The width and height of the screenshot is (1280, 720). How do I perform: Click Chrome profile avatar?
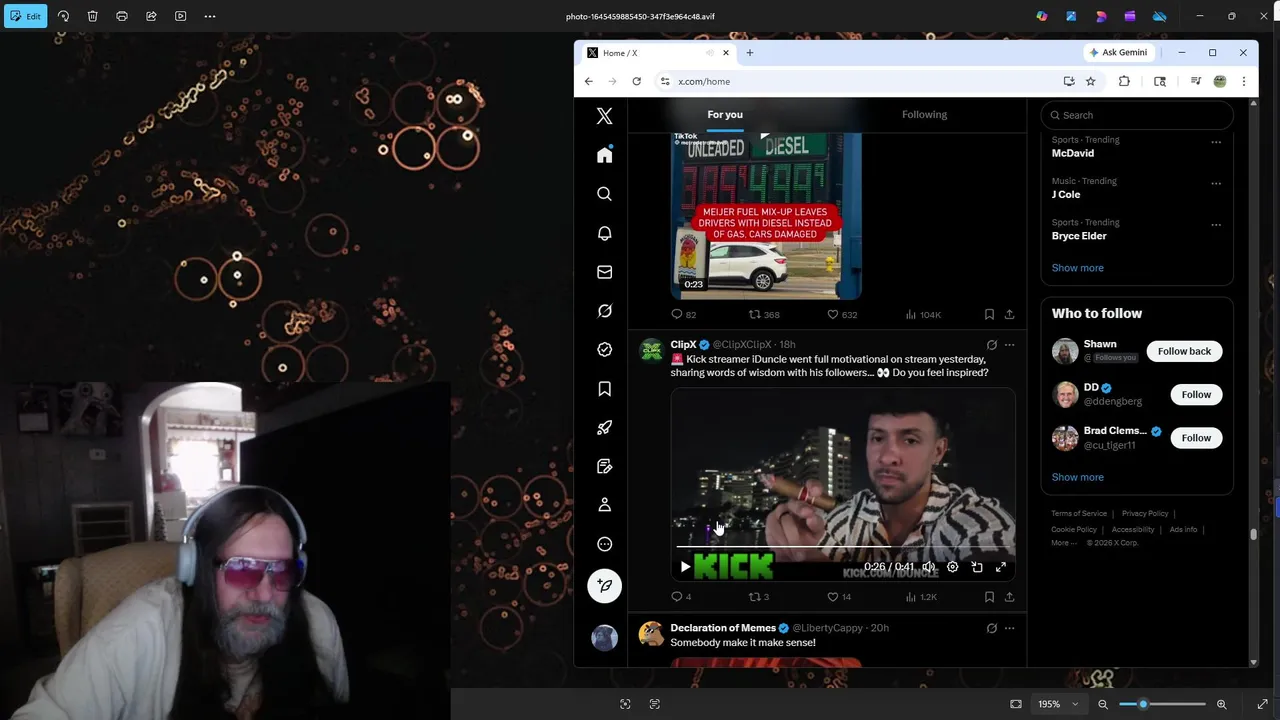1220,81
